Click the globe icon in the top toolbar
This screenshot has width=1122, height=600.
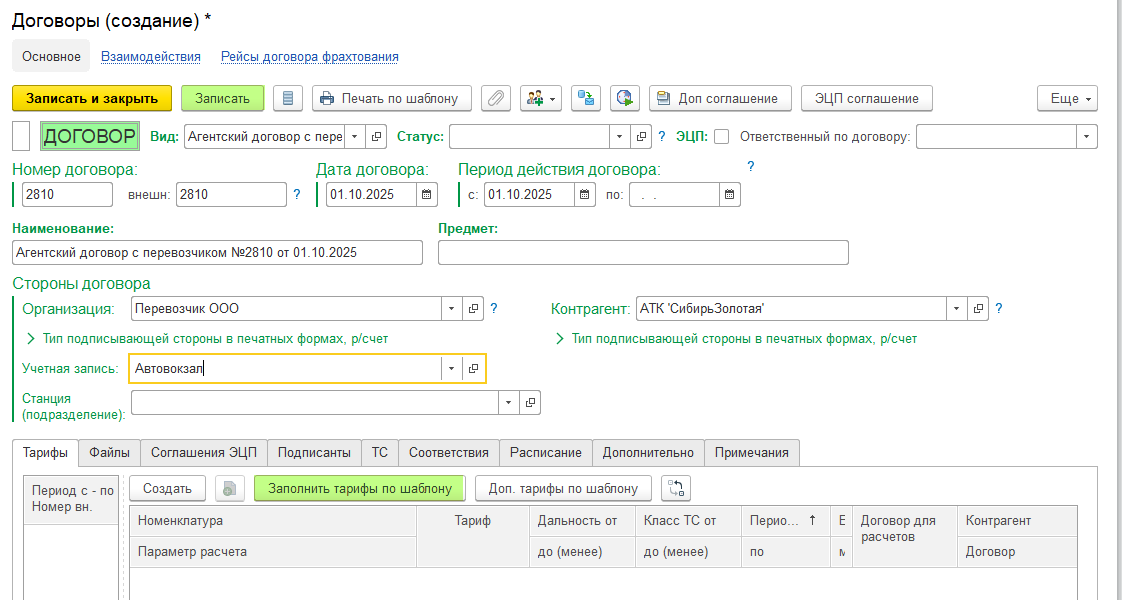pos(625,98)
